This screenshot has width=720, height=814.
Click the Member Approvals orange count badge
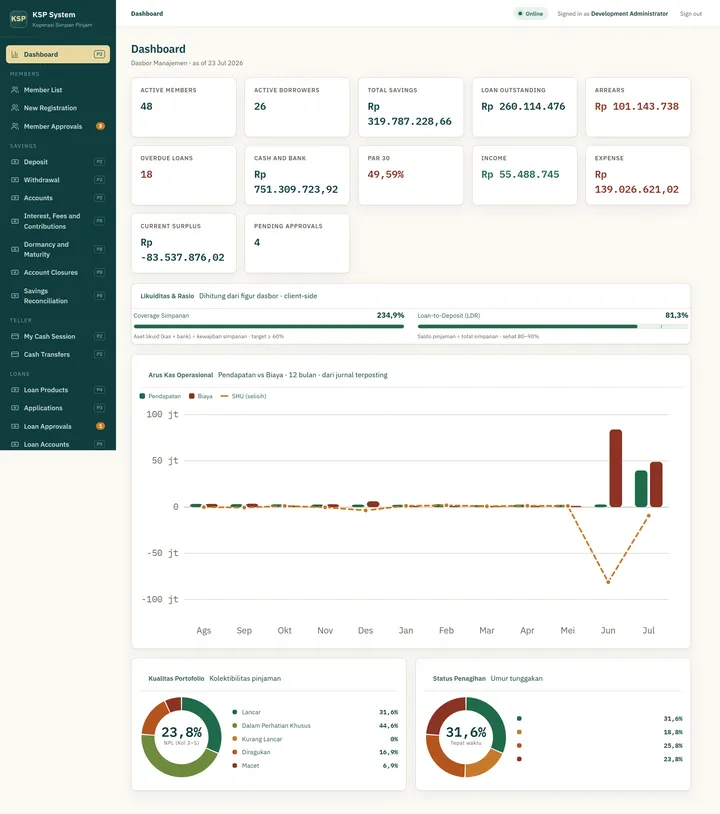[x=101, y=126]
